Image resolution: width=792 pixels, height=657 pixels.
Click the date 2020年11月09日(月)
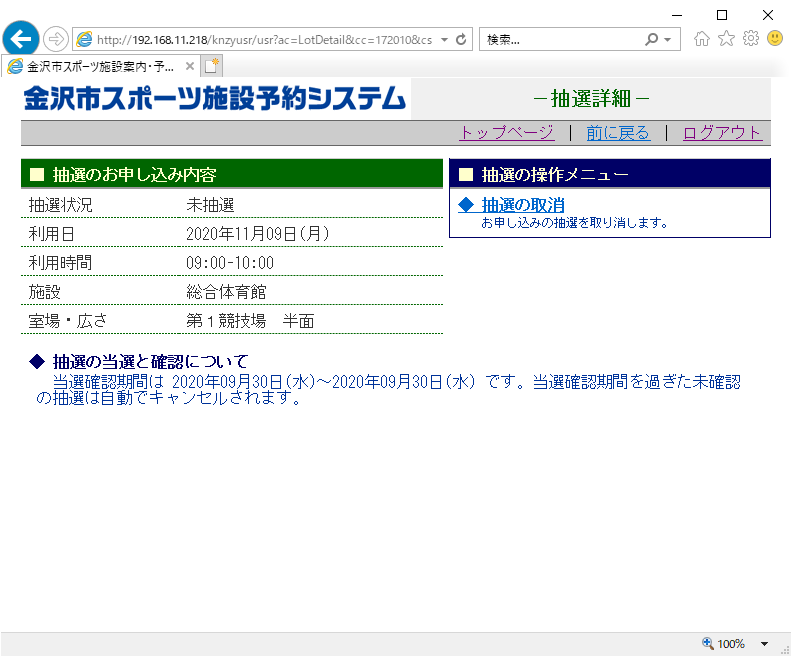point(258,234)
